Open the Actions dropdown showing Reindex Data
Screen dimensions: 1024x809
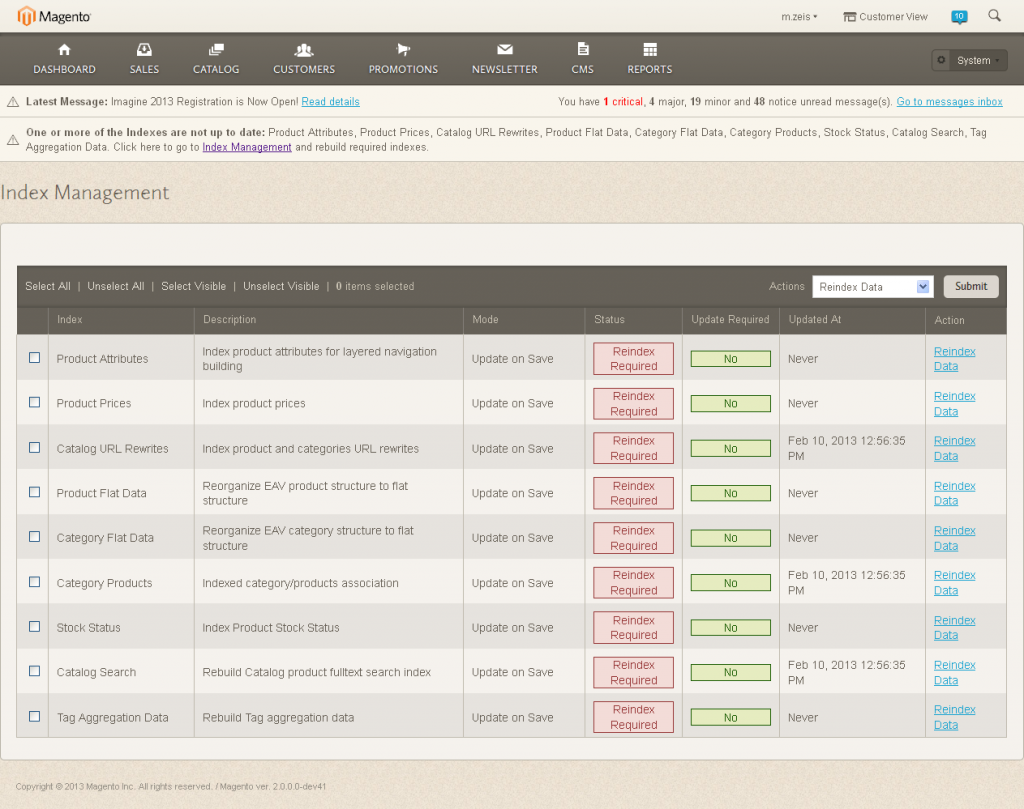872,286
